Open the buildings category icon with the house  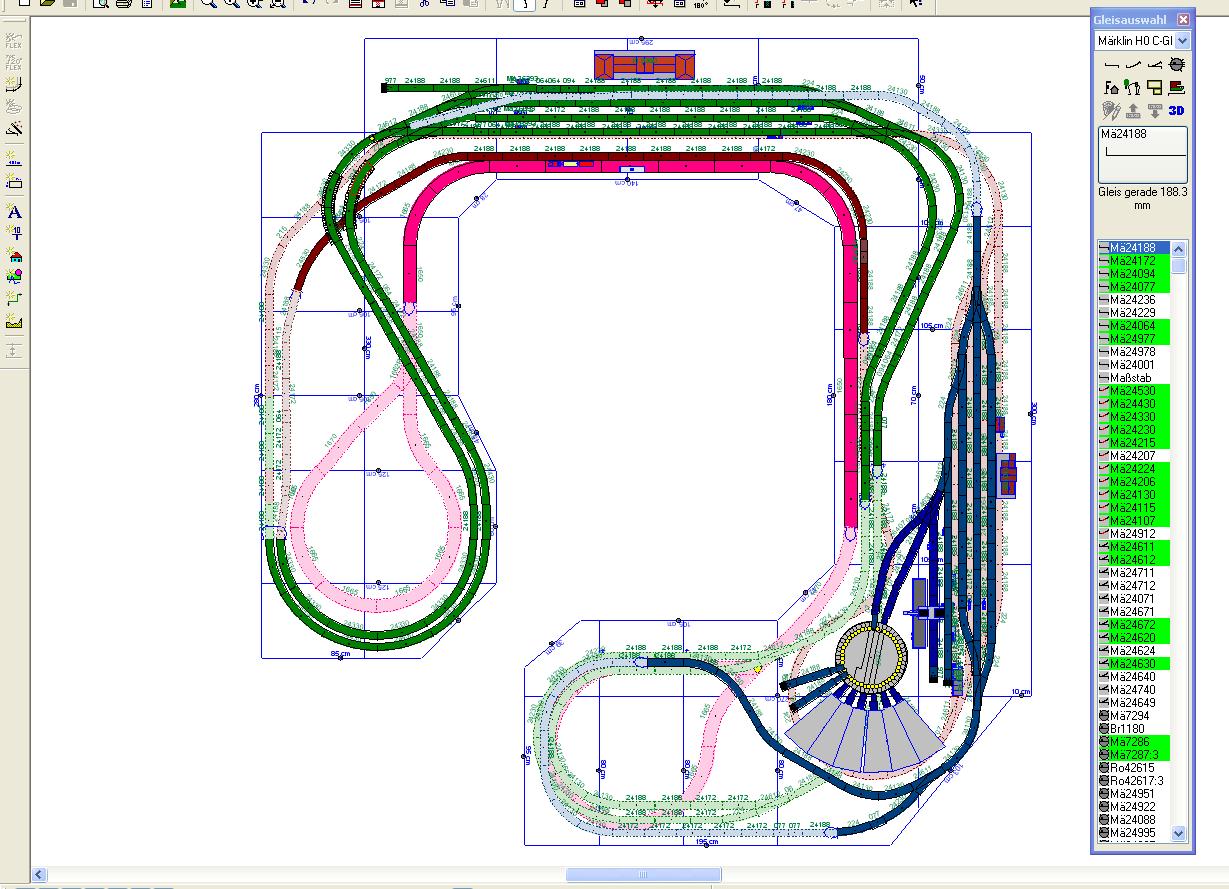click(1110, 87)
